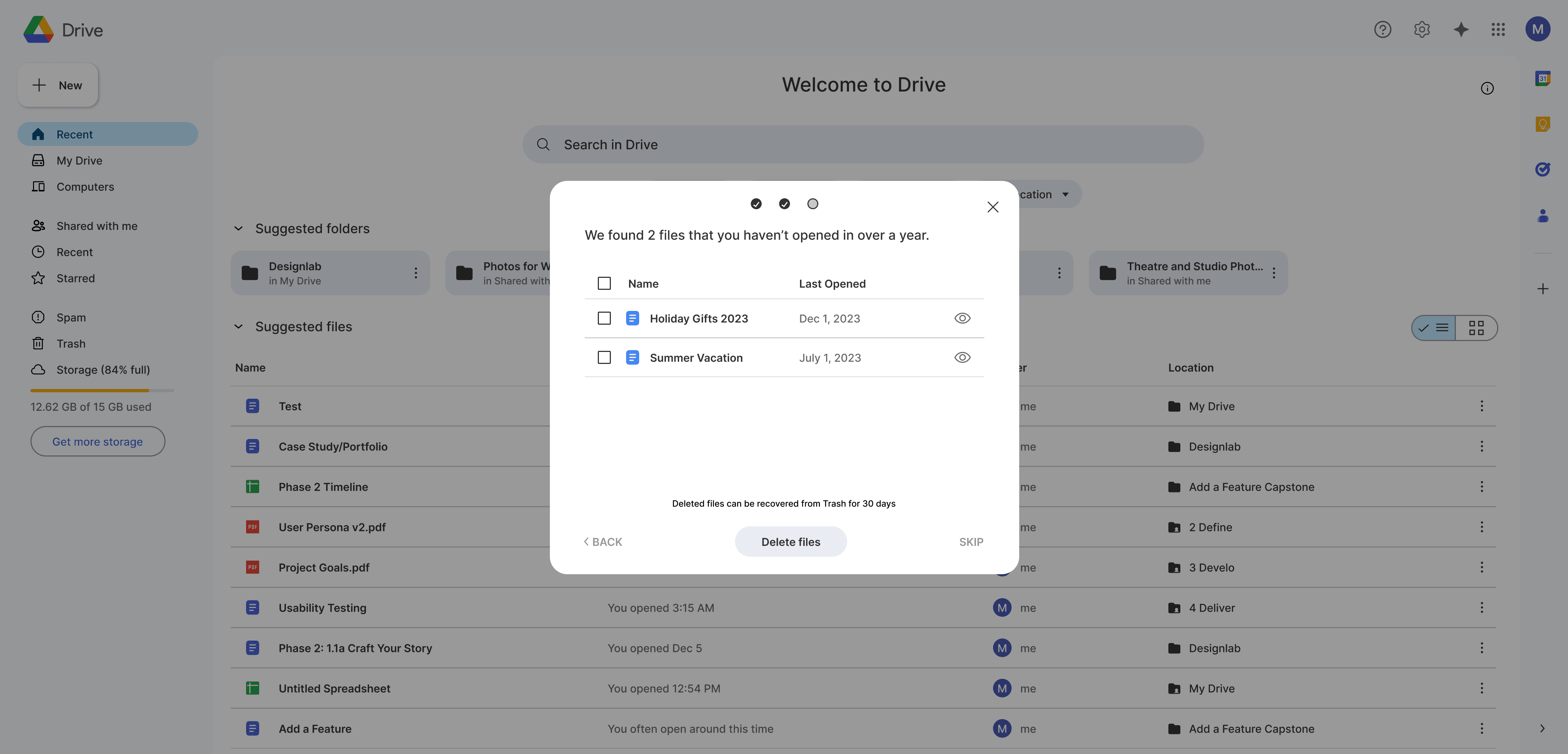Click the settings gear icon
This screenshot has width=1568, height=754.
point(1421,29)
